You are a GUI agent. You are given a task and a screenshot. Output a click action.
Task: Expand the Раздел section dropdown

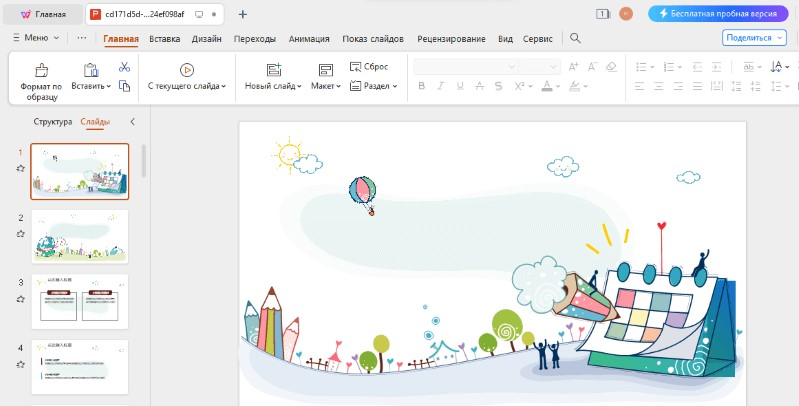point(395,86)
